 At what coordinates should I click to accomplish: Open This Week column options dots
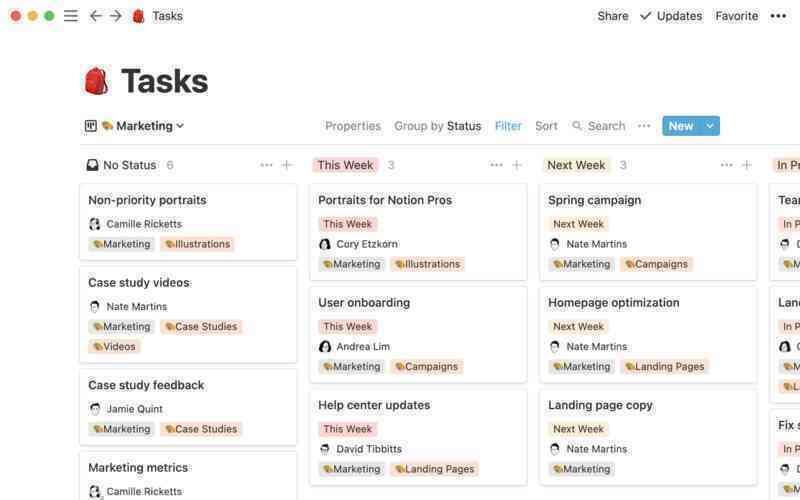pos(496,165)
